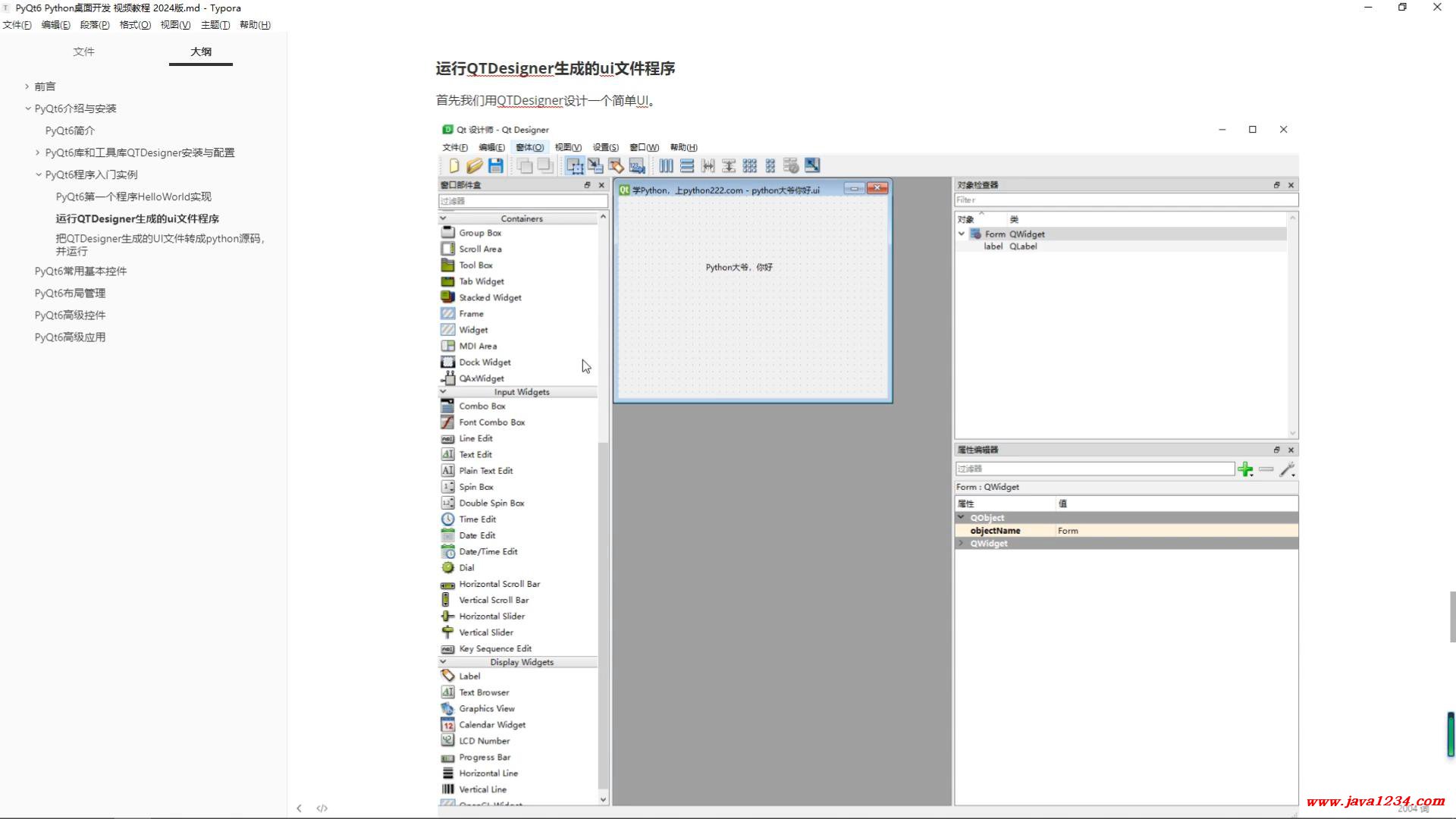Expand PyQt6库和工具库QTDesigner安装与配置 outline node
Screen dimensions: 1456x819
tap(37, 152)
